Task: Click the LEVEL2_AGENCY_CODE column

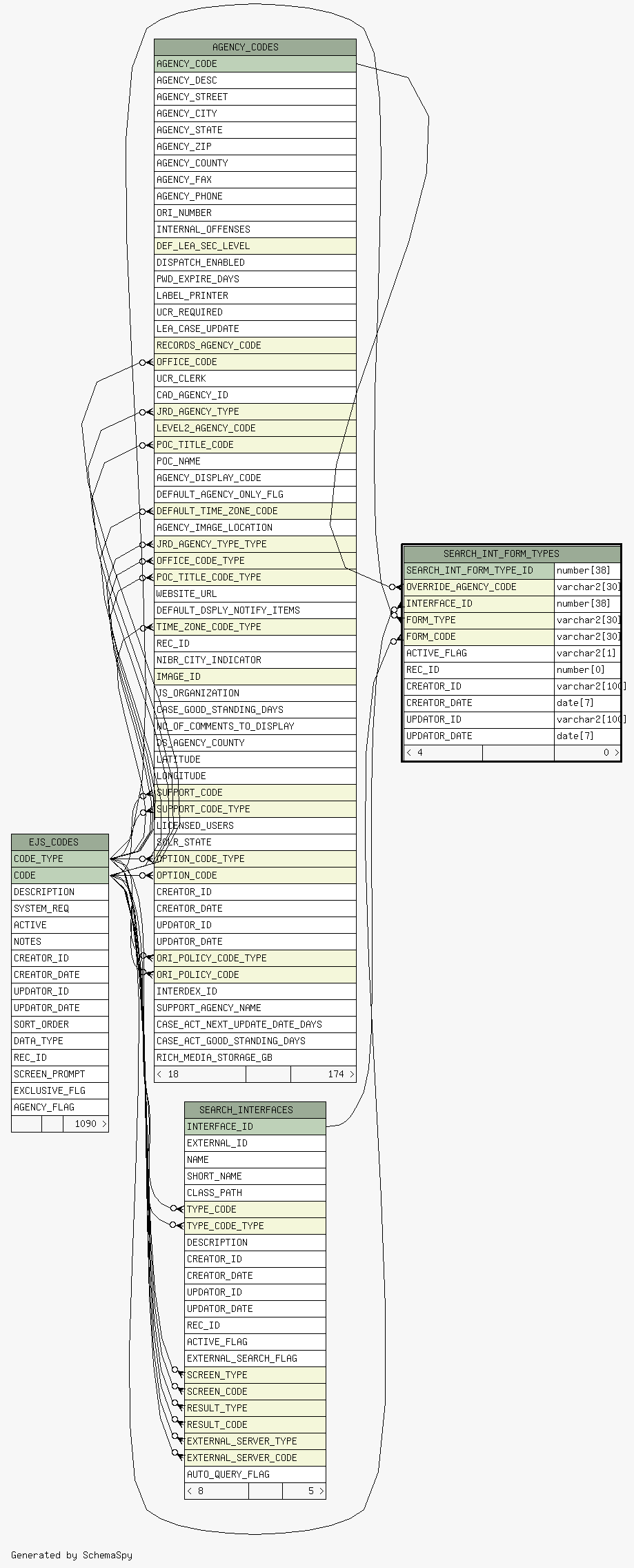Action: (x=255, y=428)
